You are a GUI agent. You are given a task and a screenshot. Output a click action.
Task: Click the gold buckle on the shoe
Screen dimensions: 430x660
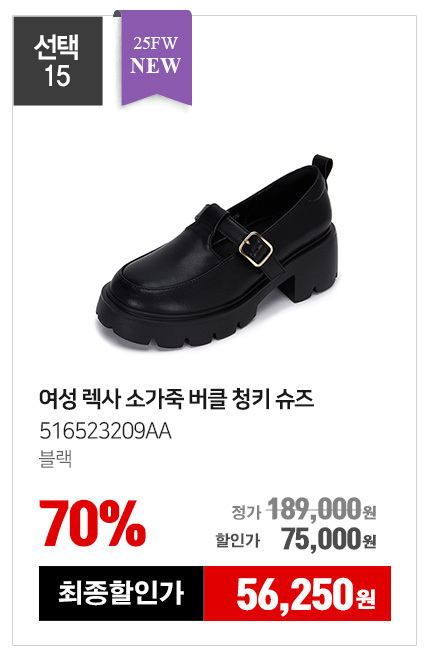pyautogui.click(x=255, y=249)
